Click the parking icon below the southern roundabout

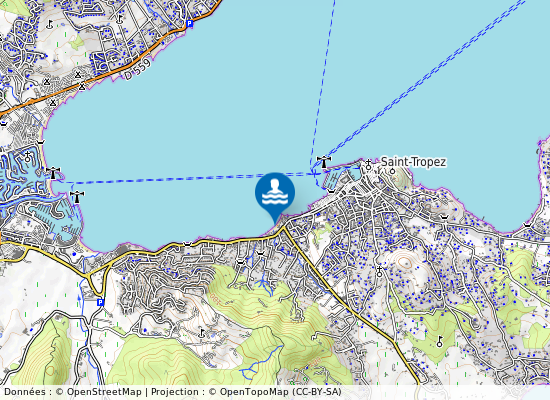click(x=101, y=302)
